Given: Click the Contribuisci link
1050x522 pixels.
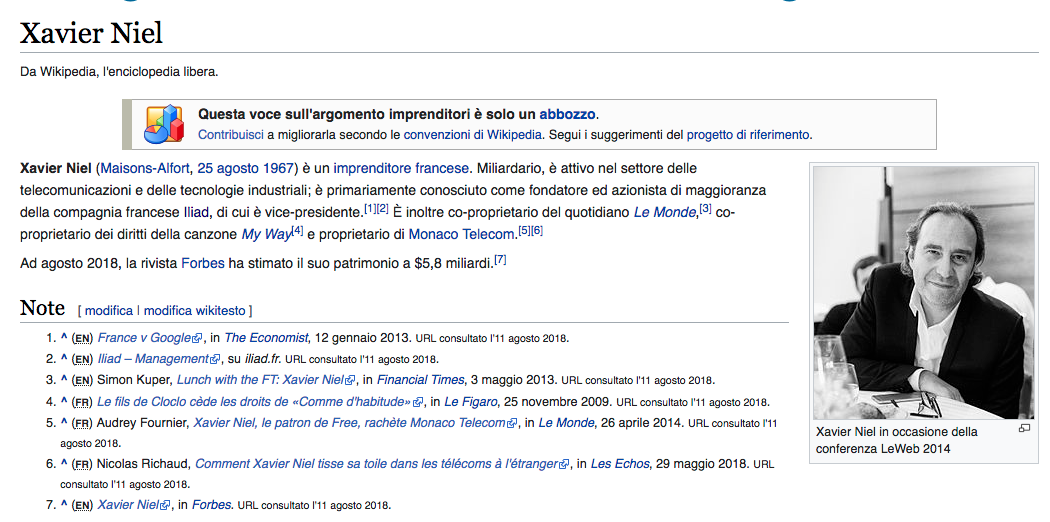Looking at the screenshot, I should (230, 135).
